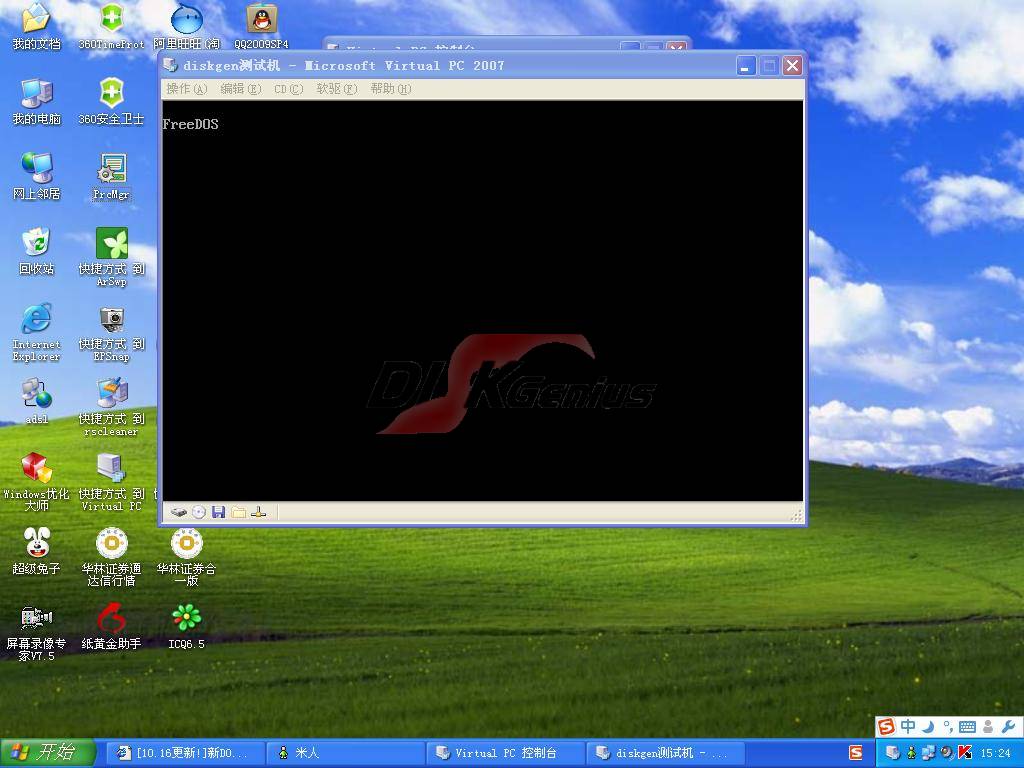Click the Kaspersky tray icon
This screenshot has height=768, width=1024.
(x=965, y=753)
